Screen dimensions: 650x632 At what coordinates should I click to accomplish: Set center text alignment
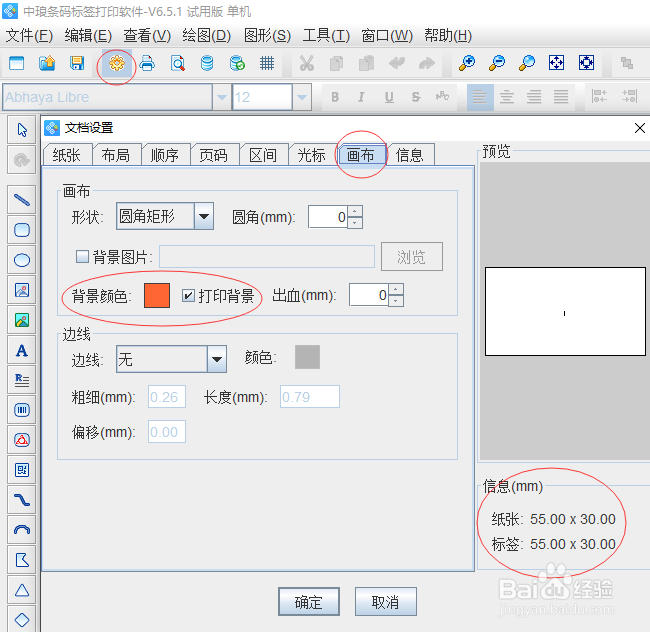point(507,97)
